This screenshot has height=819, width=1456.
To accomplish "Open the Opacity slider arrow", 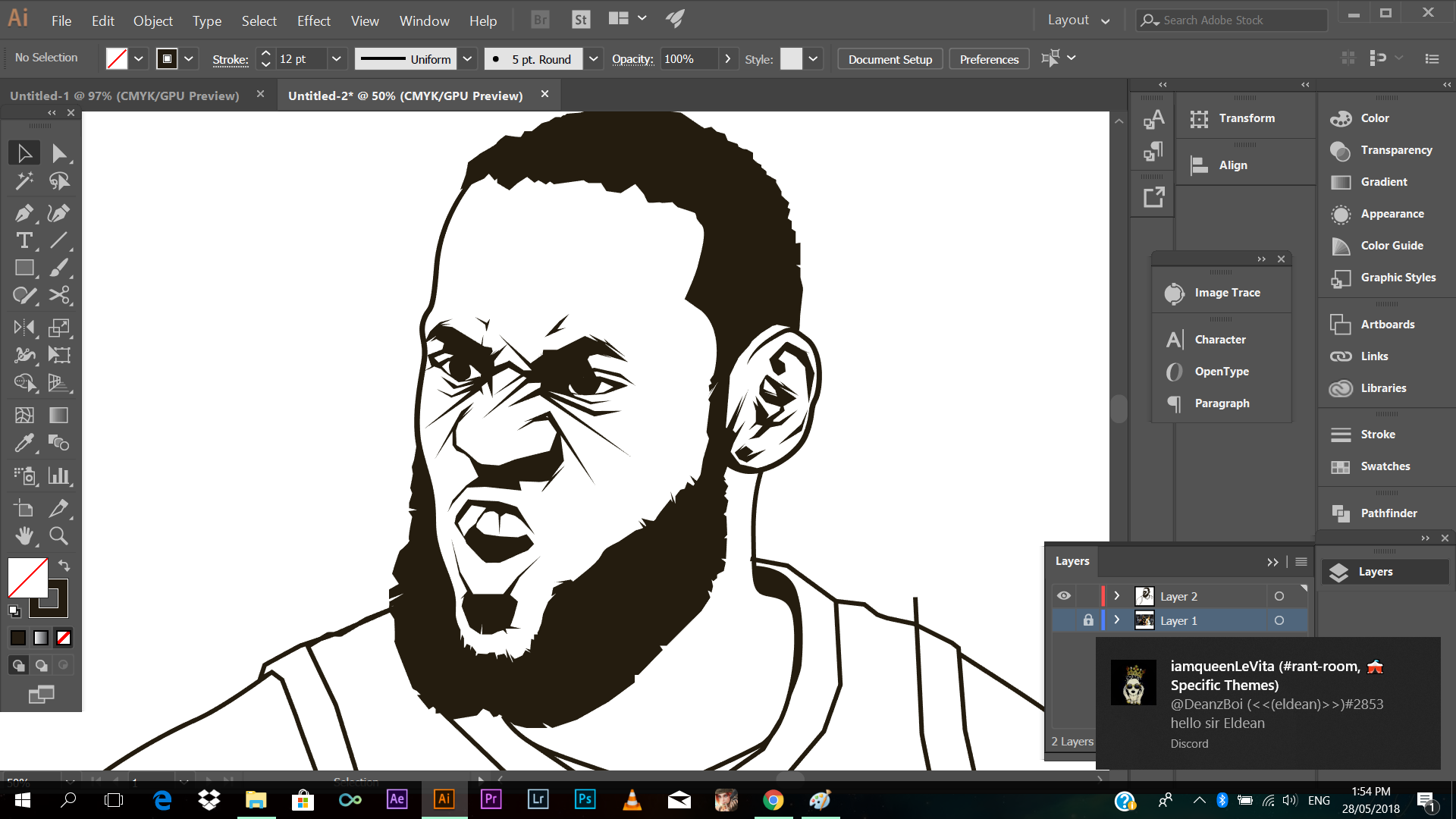I will pos(728,59).
